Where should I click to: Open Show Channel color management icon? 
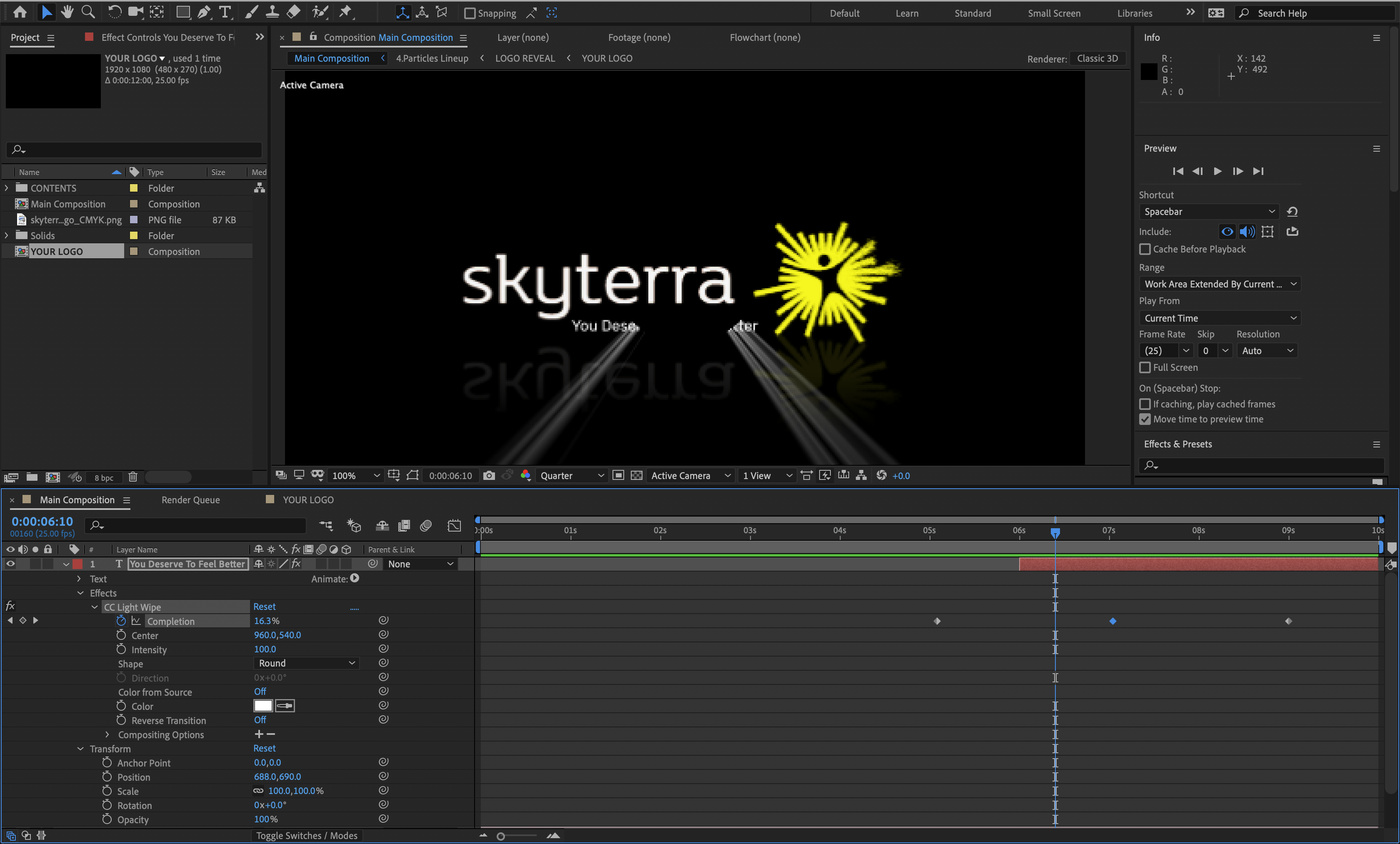(x=525, y=475)
